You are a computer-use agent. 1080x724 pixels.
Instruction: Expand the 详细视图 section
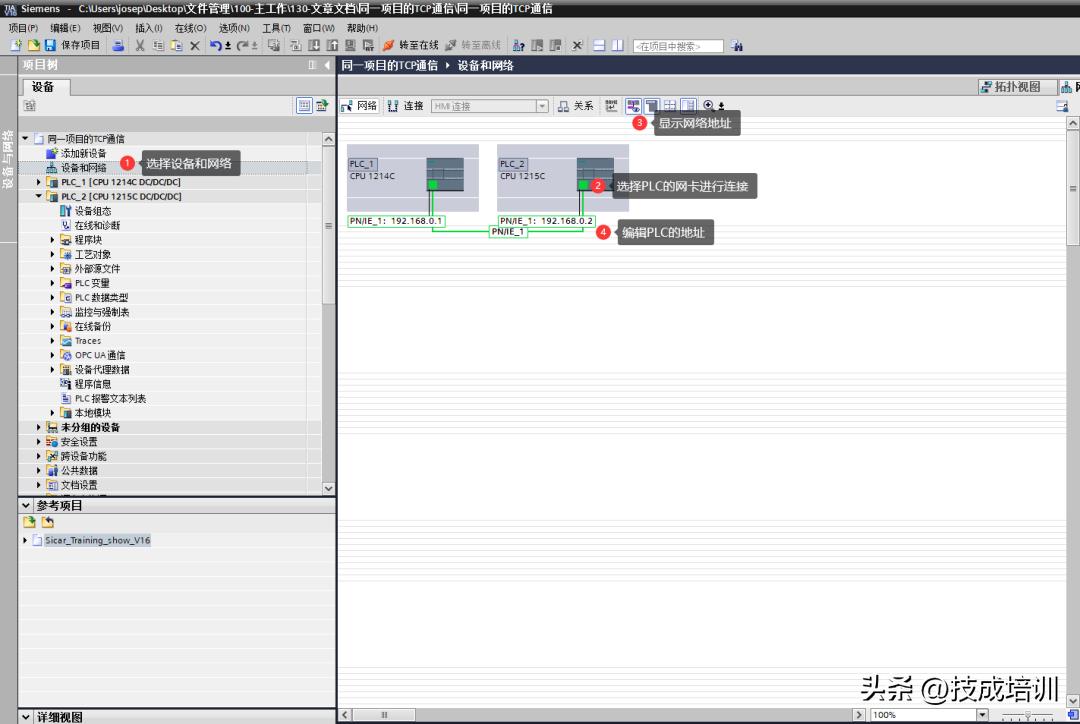(26, 716)
